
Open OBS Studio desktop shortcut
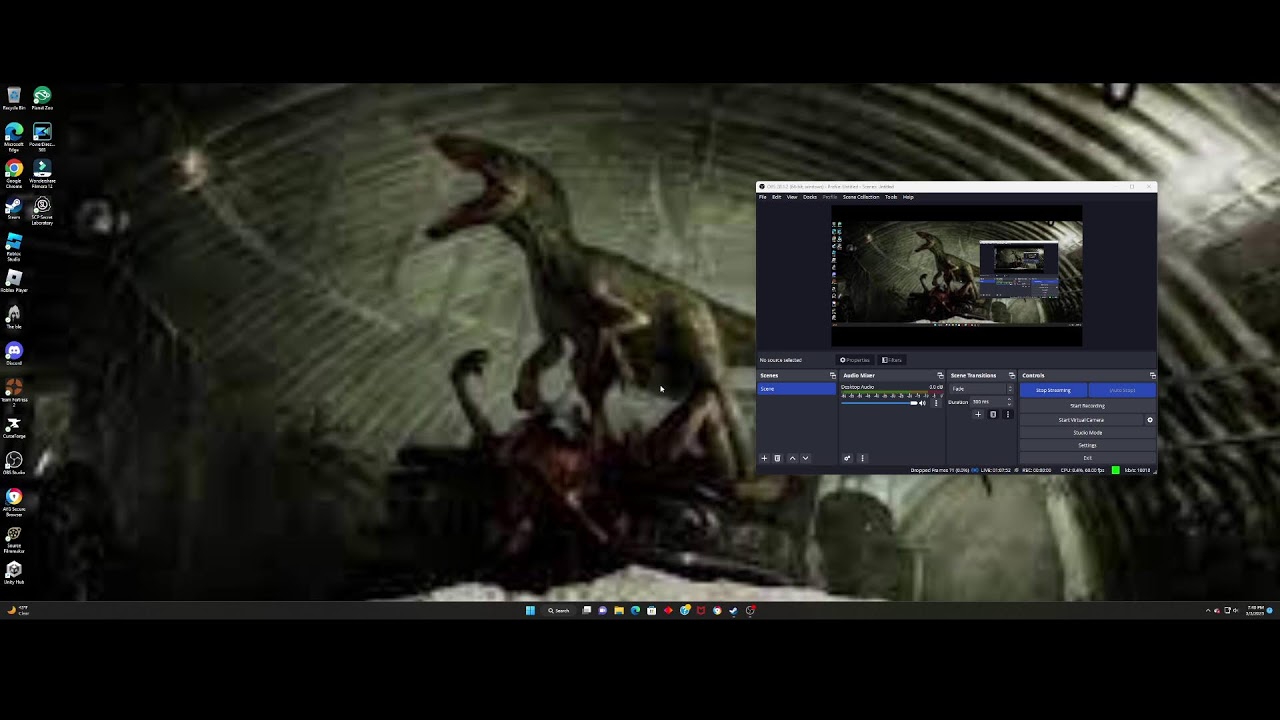[14, 464]
